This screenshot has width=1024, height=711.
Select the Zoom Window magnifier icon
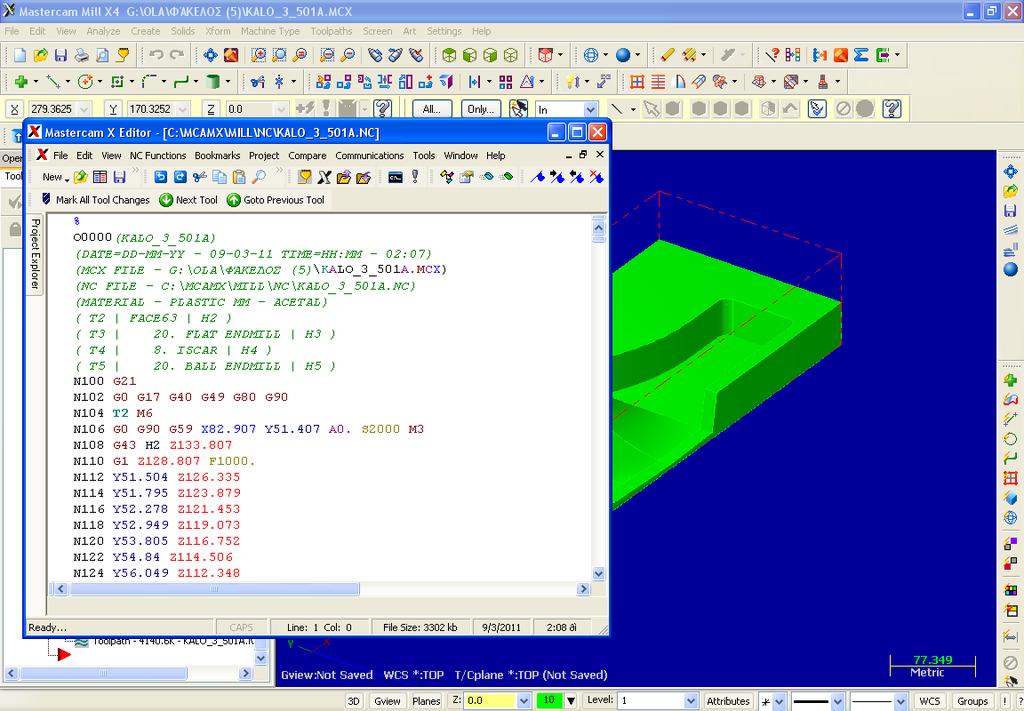click(259, 55)
